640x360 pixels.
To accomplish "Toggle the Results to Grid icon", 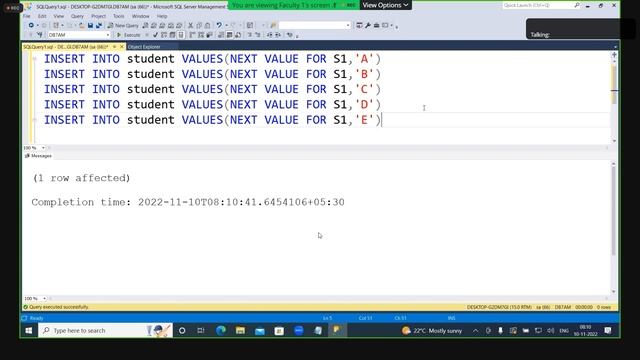I will click(229, 35).
